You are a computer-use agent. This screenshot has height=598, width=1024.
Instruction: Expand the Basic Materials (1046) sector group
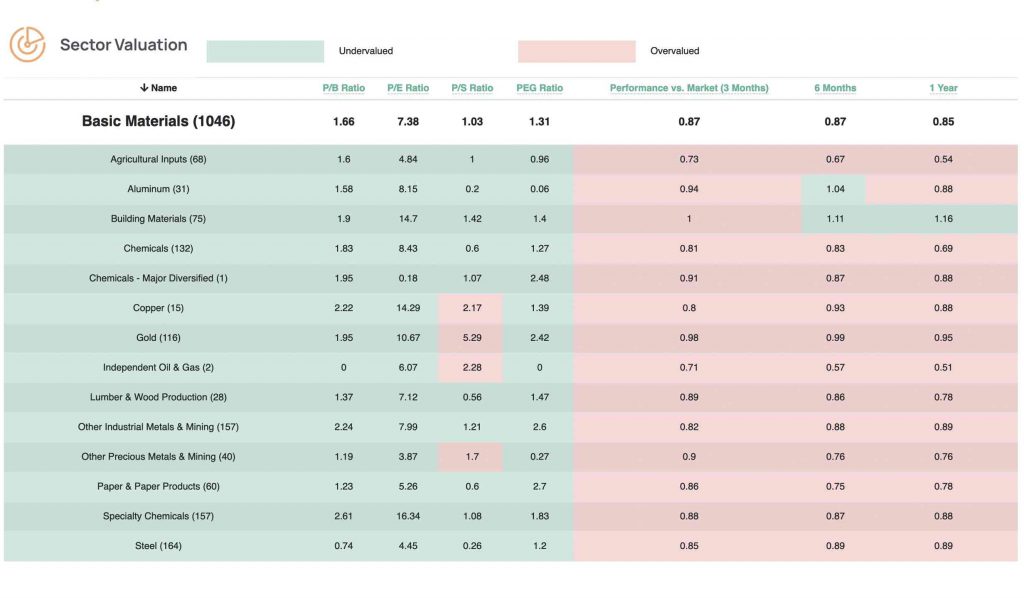coord(160,120)
